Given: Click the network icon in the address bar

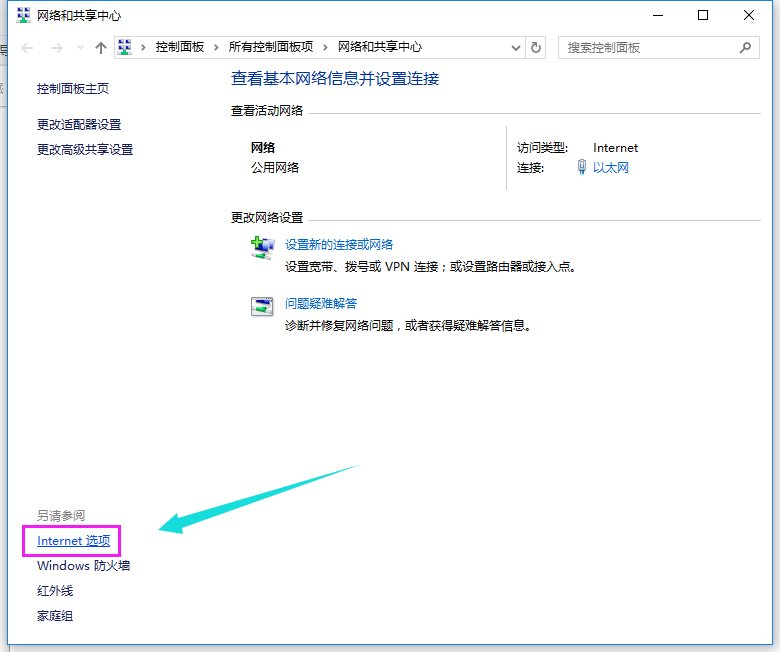Looking at the screenshot, I should coord(126,47).
